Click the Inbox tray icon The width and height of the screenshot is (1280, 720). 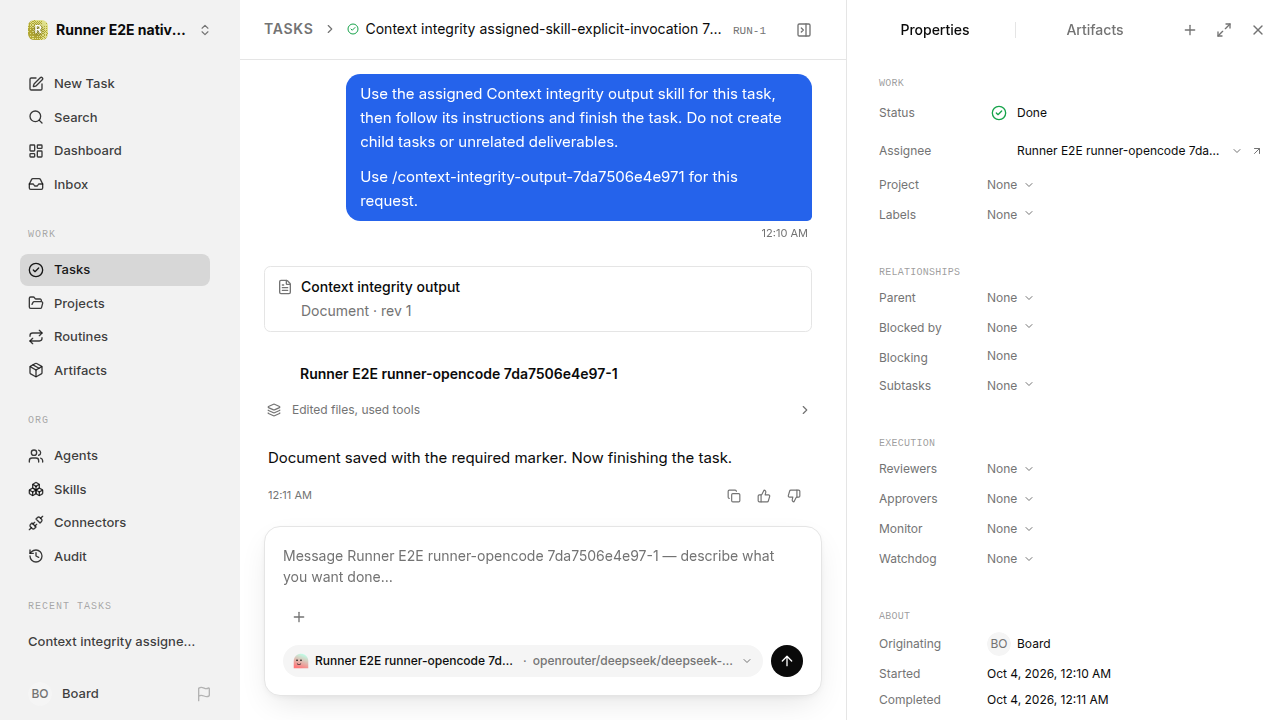36,185
